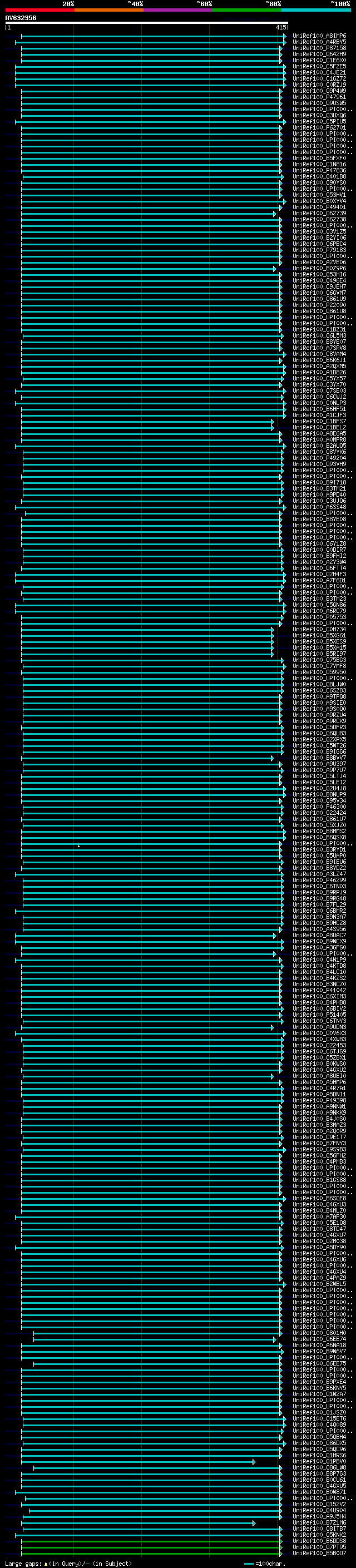Select hit UniRef100_P62701
The image size is (356, 1568).
click(319, 128)
